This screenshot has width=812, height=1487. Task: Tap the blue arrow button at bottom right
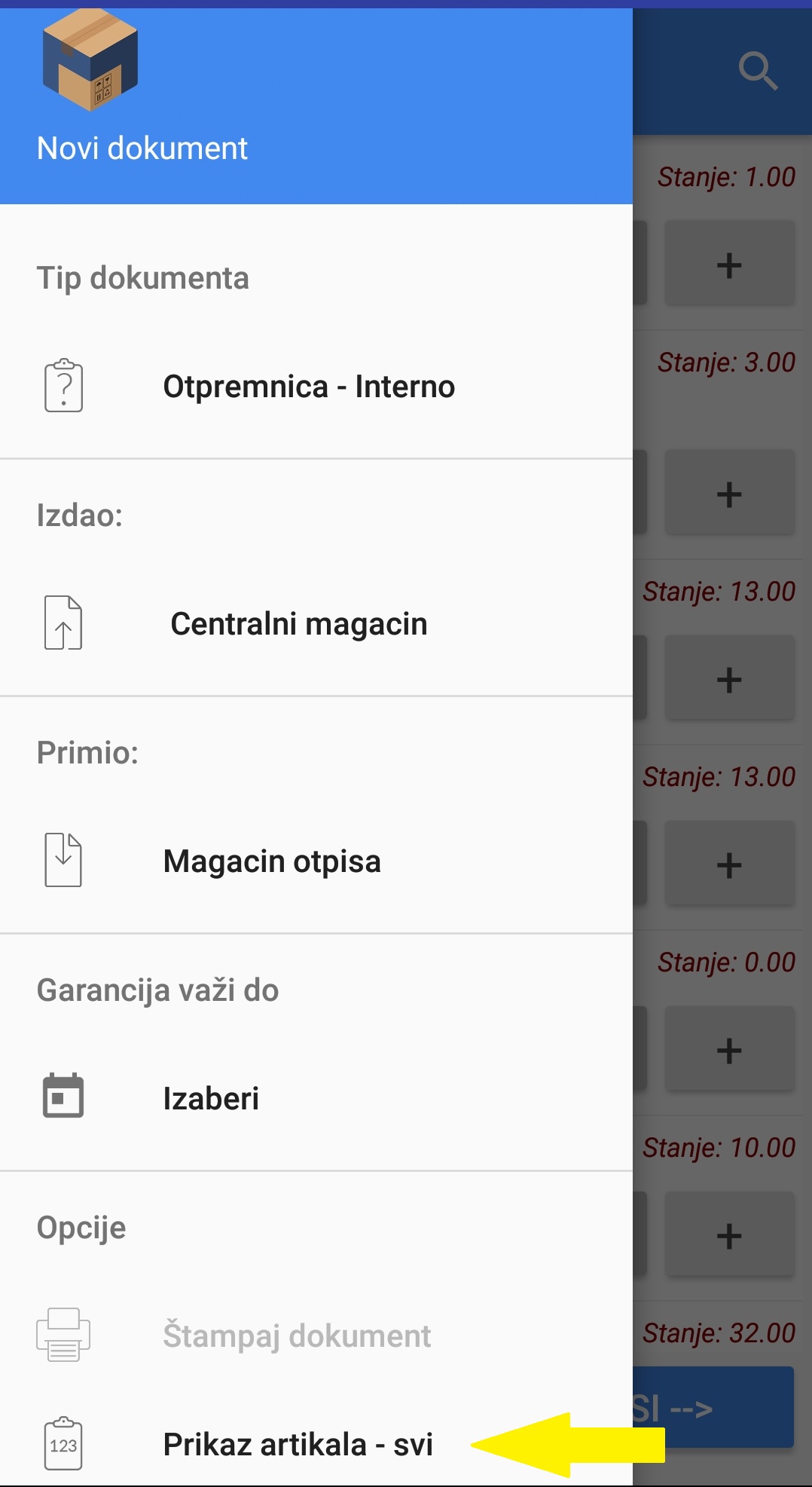click(713, 1407)
